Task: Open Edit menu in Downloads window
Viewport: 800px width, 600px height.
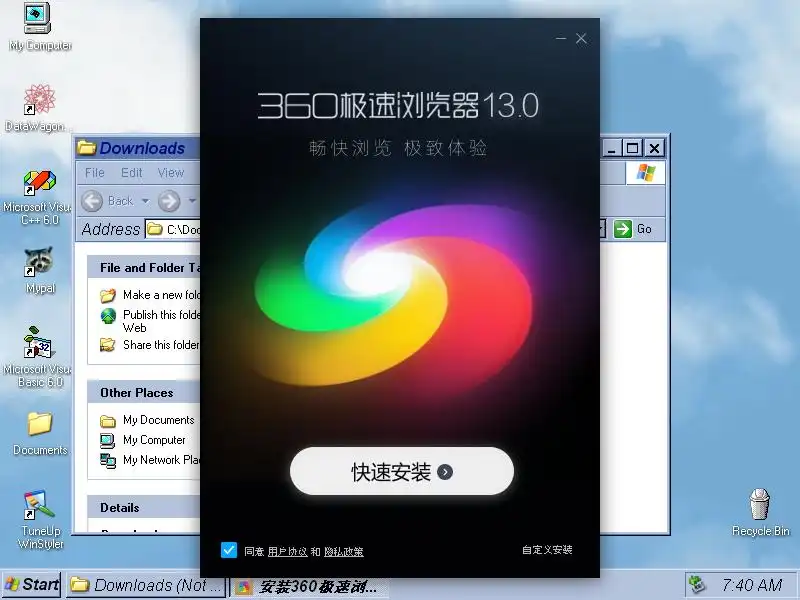Action: [x=131, y=173]
